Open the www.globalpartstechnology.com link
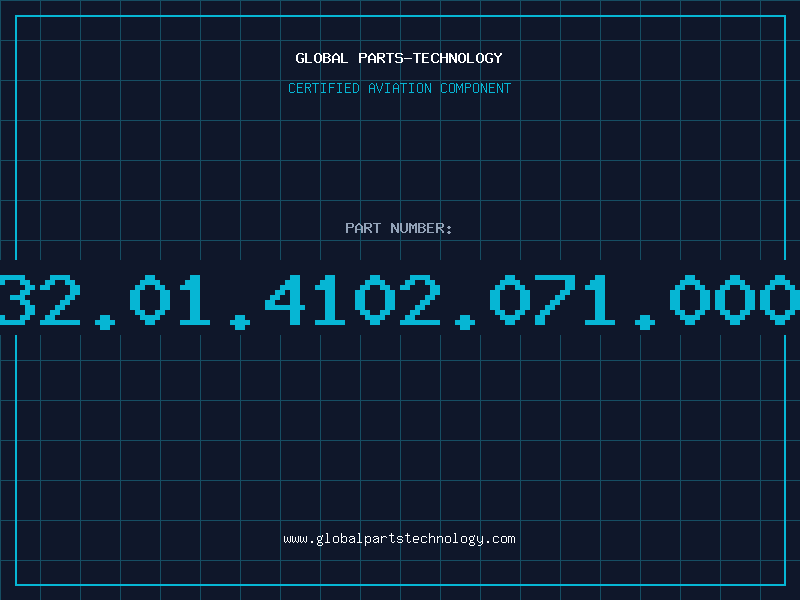The width and height of the screenshot is (800, 600). tap(399, 539)
